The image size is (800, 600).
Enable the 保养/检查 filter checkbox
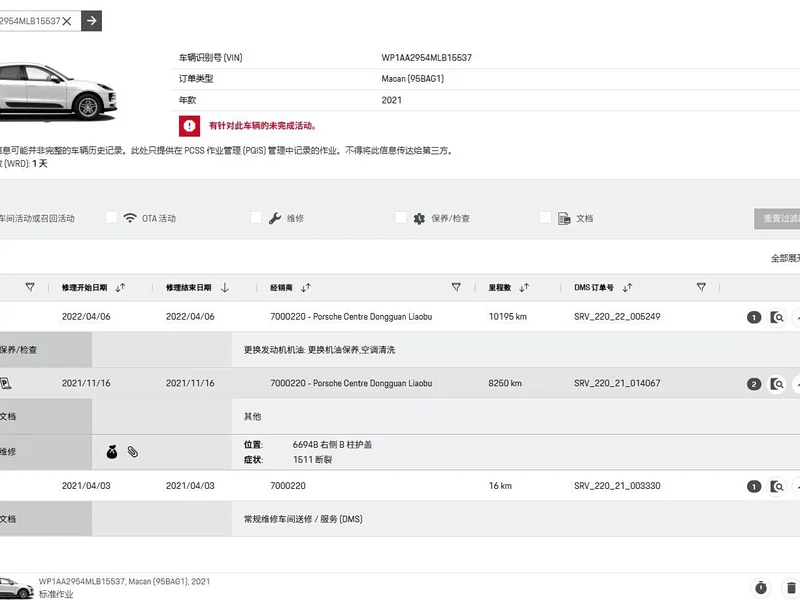401,217
